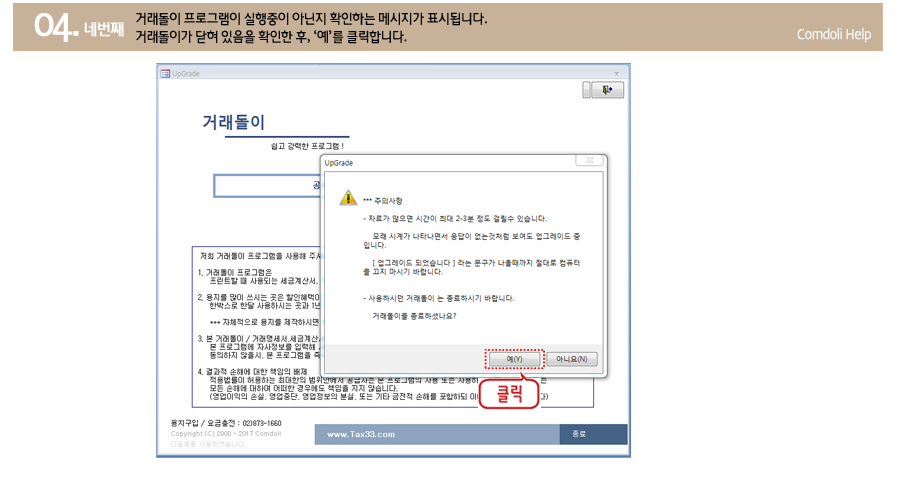Open the www.Tax33.com link
900x479 pixels.
(x=361, y=434)
